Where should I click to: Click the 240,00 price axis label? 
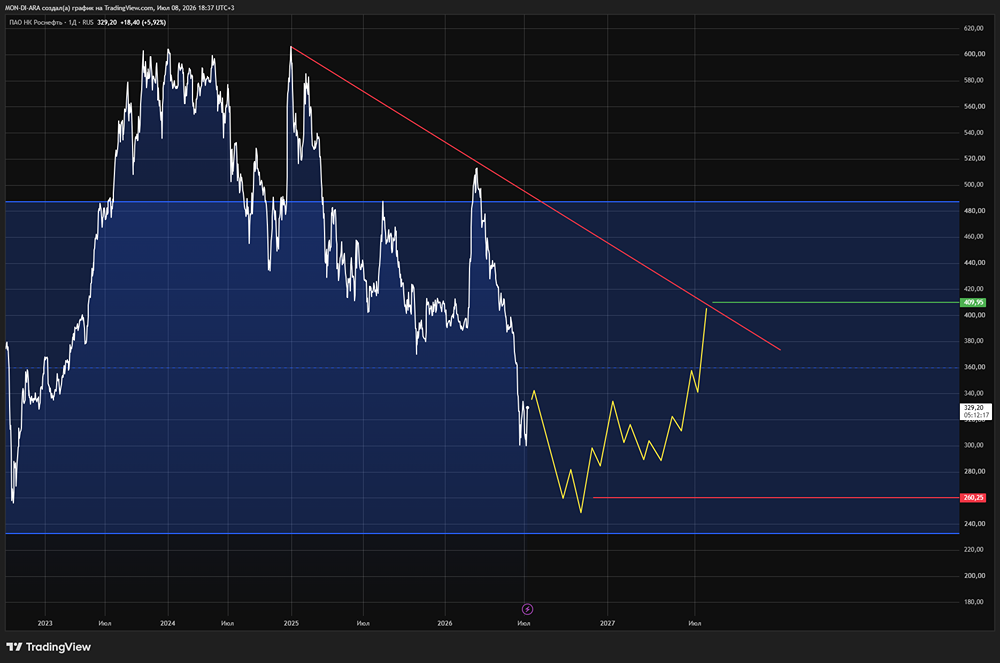tap(973, 523)
